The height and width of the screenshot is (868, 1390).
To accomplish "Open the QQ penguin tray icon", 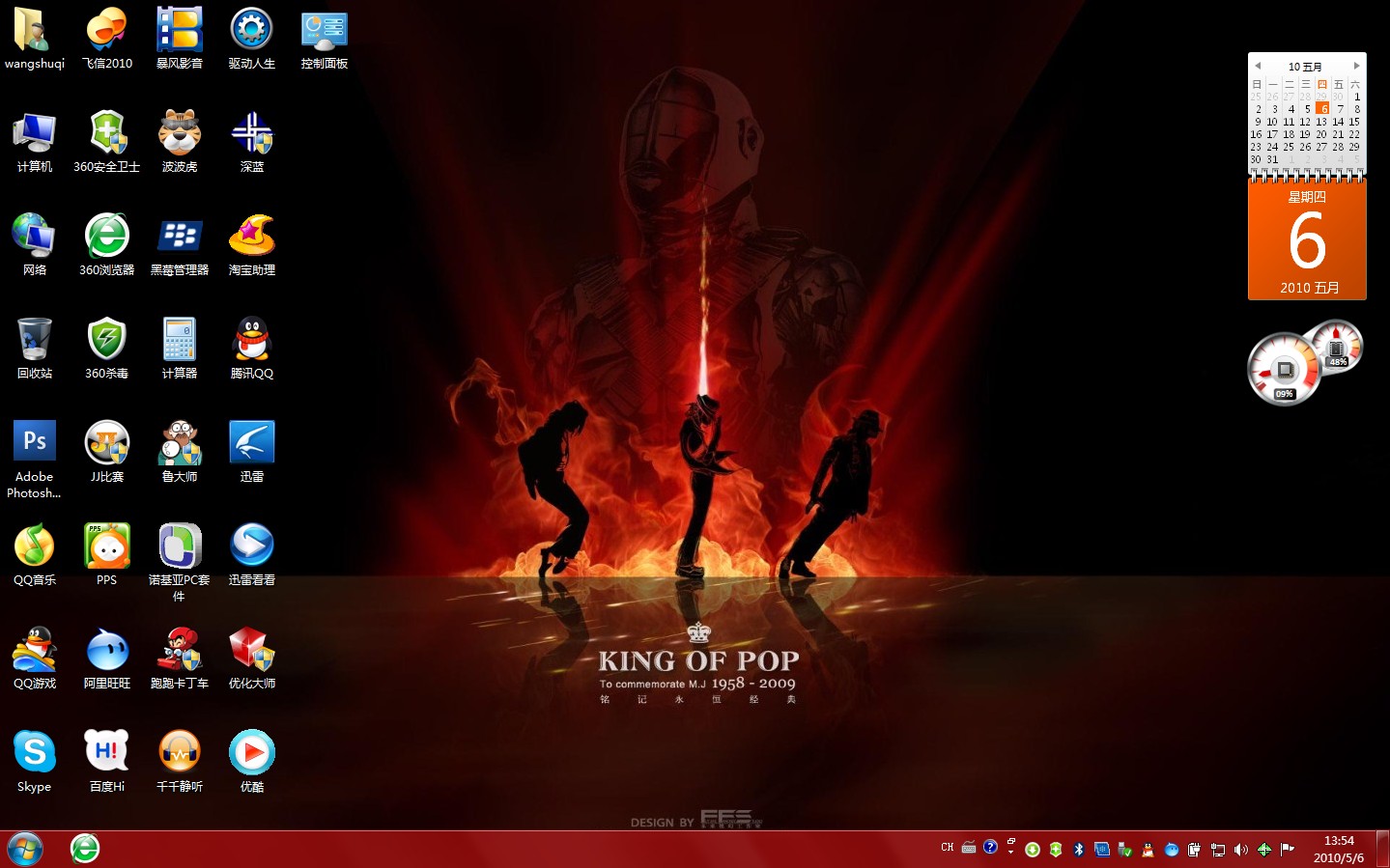I will click(1149, 850).
